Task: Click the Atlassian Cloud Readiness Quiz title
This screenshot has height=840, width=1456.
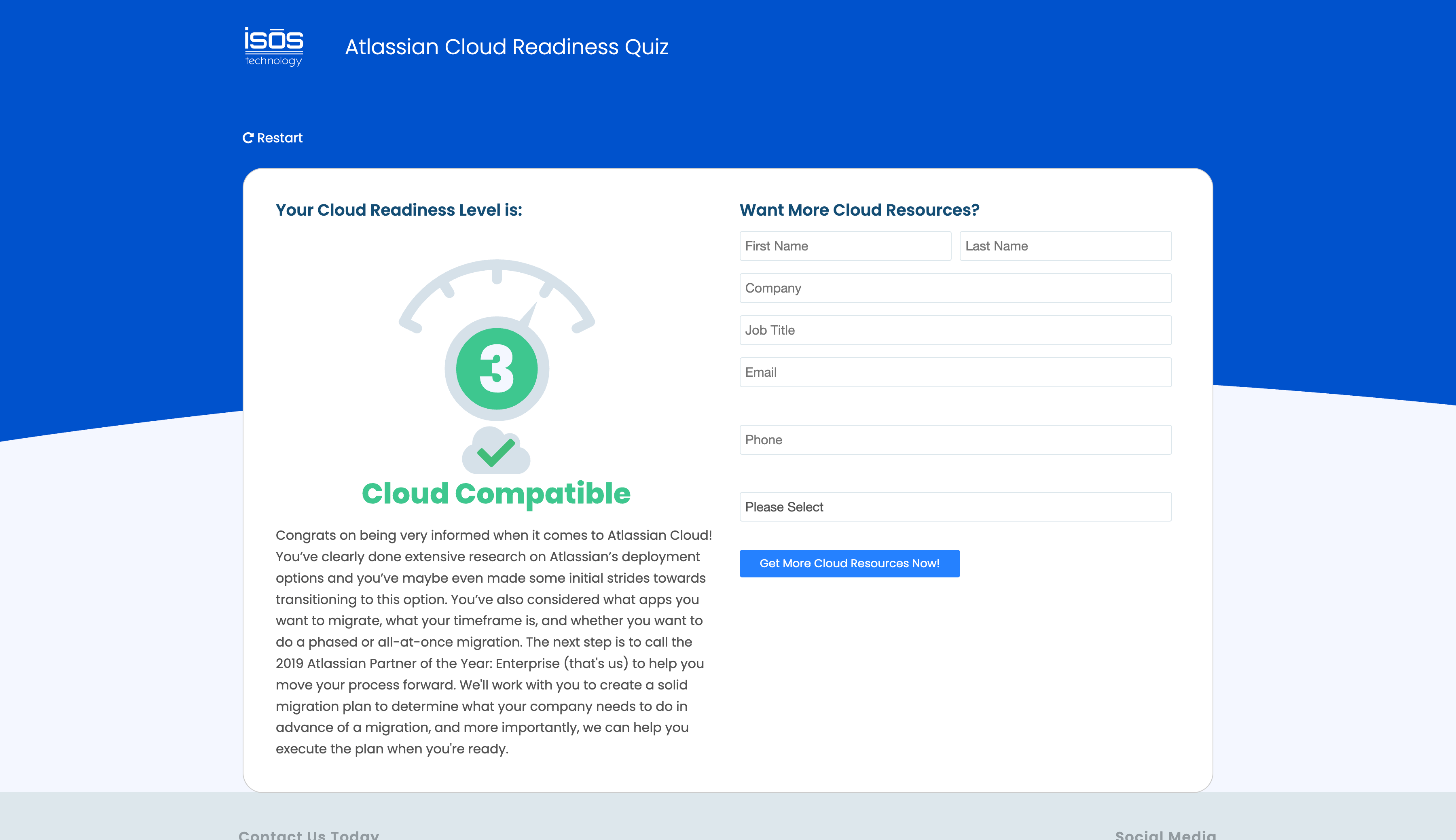Action: tap(506, 47)
